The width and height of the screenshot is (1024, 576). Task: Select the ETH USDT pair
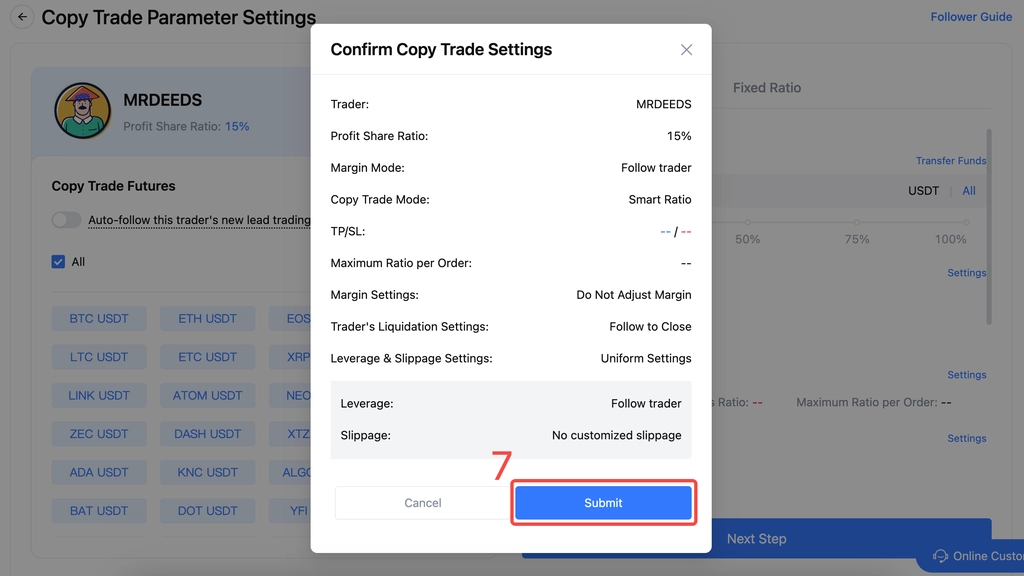coord(207,319)
